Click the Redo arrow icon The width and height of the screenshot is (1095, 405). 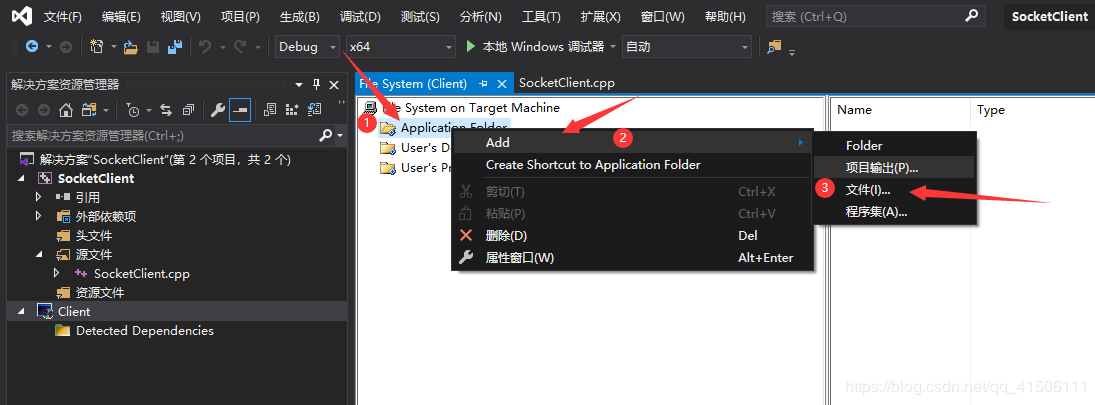pos(240,47)
